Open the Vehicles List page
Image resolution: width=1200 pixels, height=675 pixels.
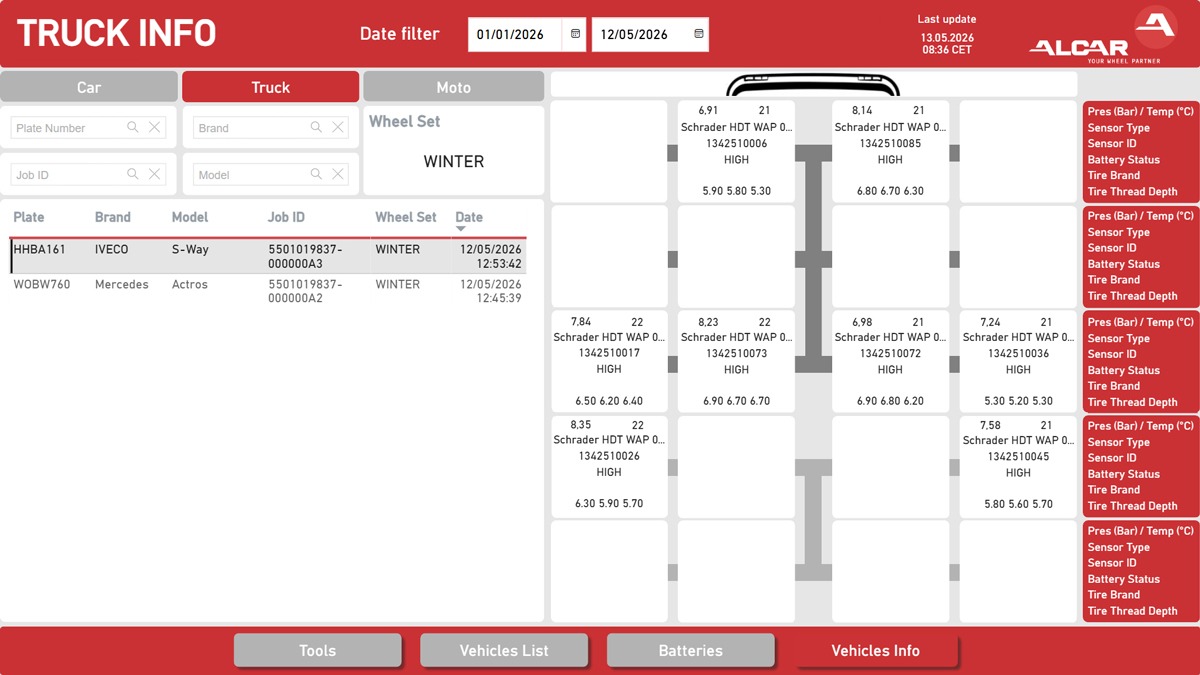[x=504, y=650]
